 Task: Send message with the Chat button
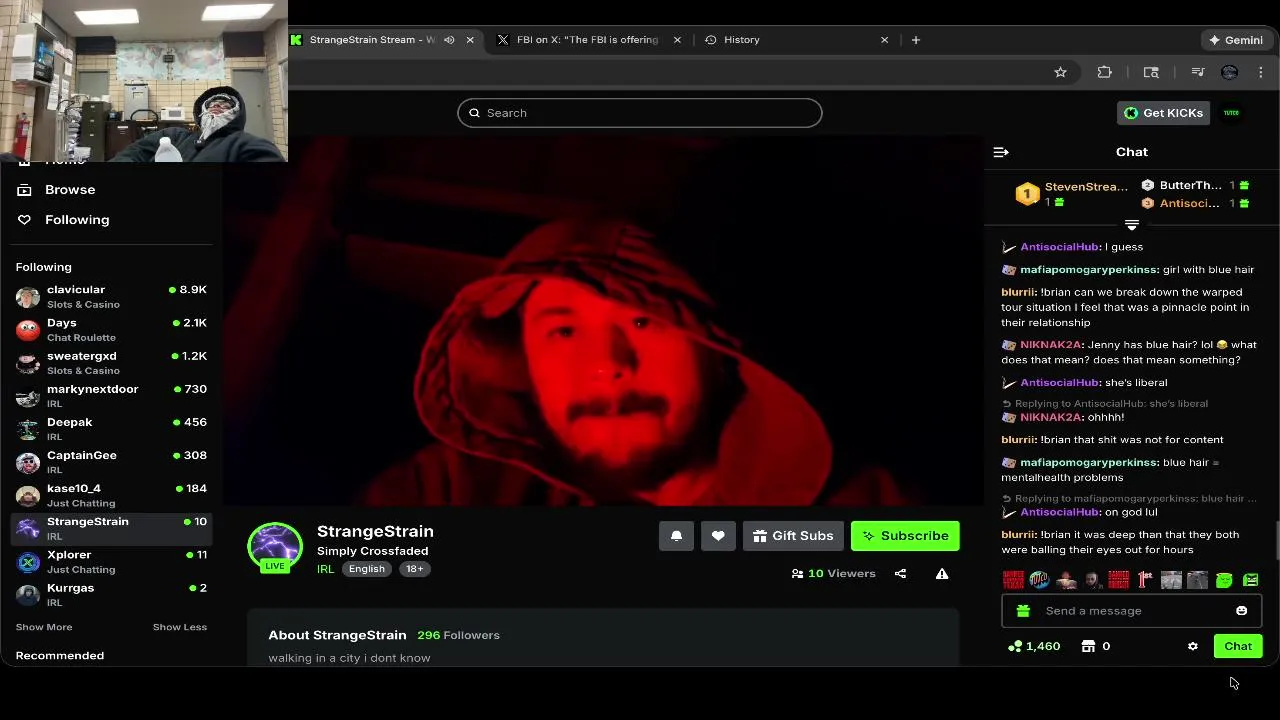coord(1238,646)
